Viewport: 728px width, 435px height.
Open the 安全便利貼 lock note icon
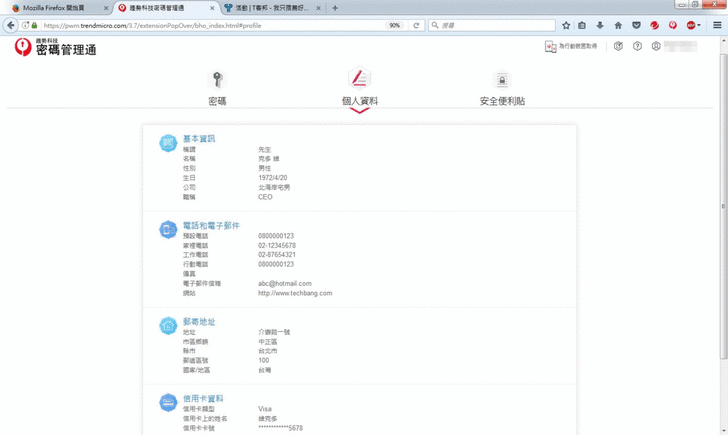tap(502, 80)
